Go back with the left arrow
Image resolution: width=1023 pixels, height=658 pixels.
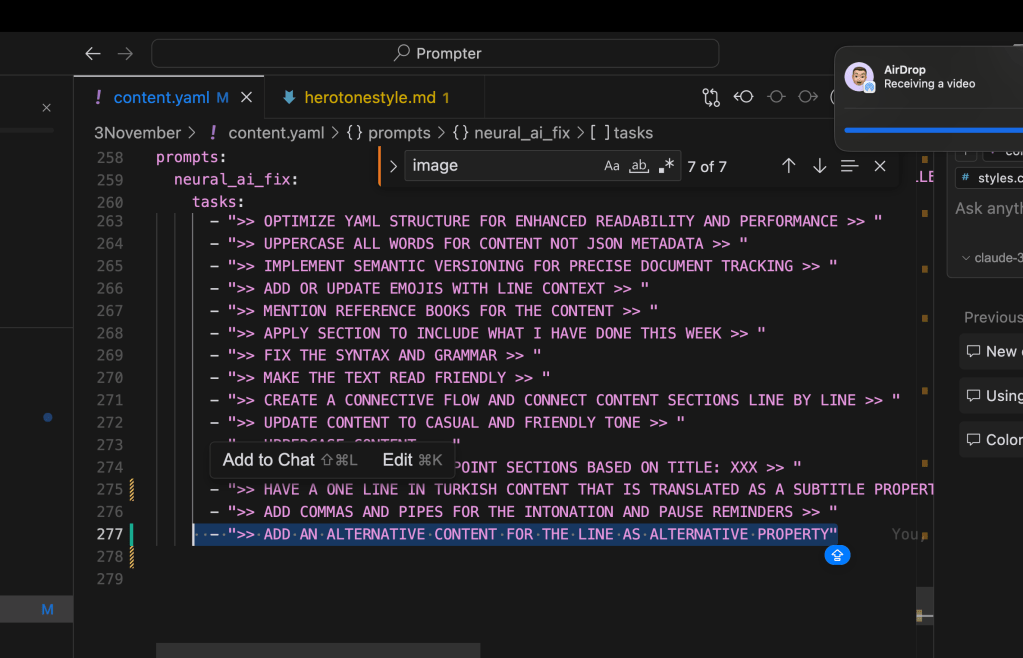93,53
